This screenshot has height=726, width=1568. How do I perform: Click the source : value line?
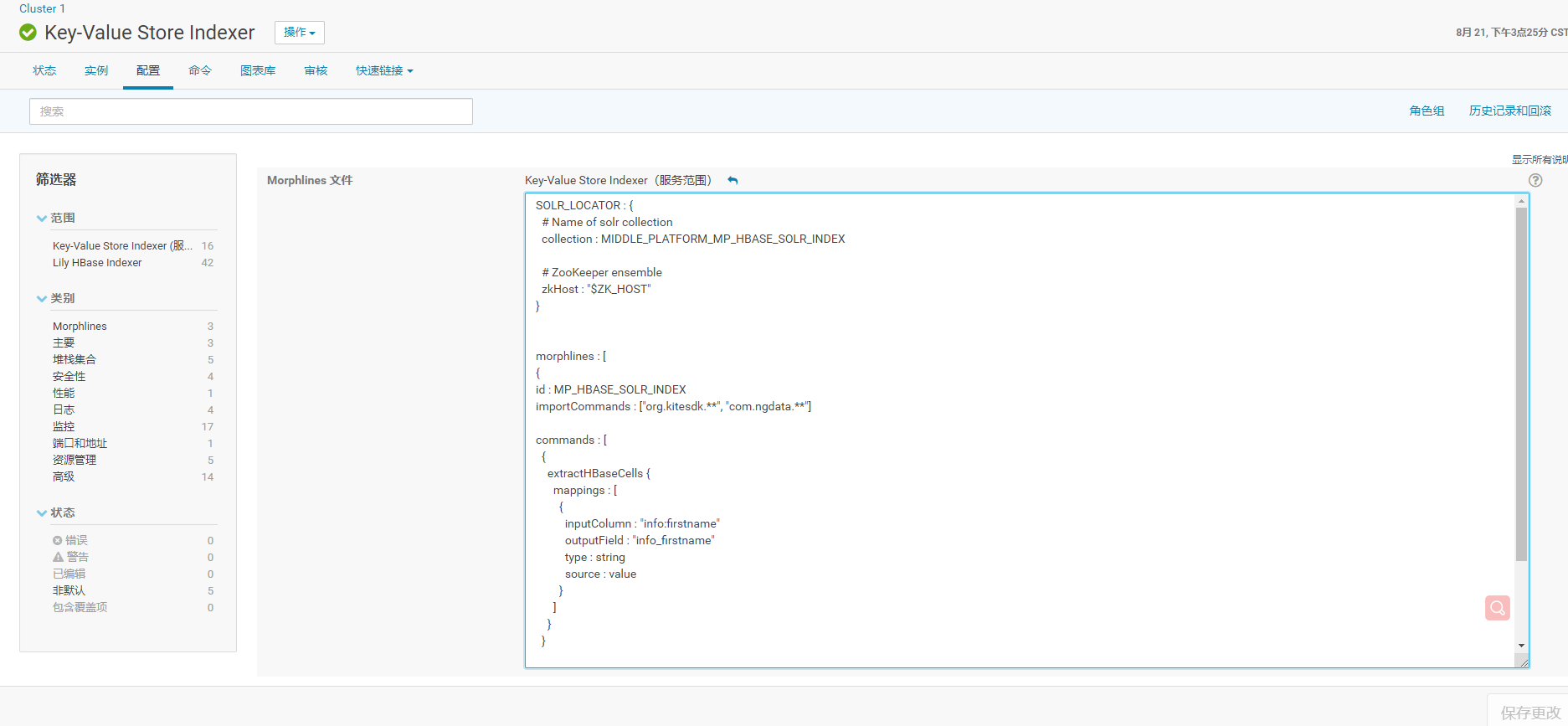[x=600, y=574]
